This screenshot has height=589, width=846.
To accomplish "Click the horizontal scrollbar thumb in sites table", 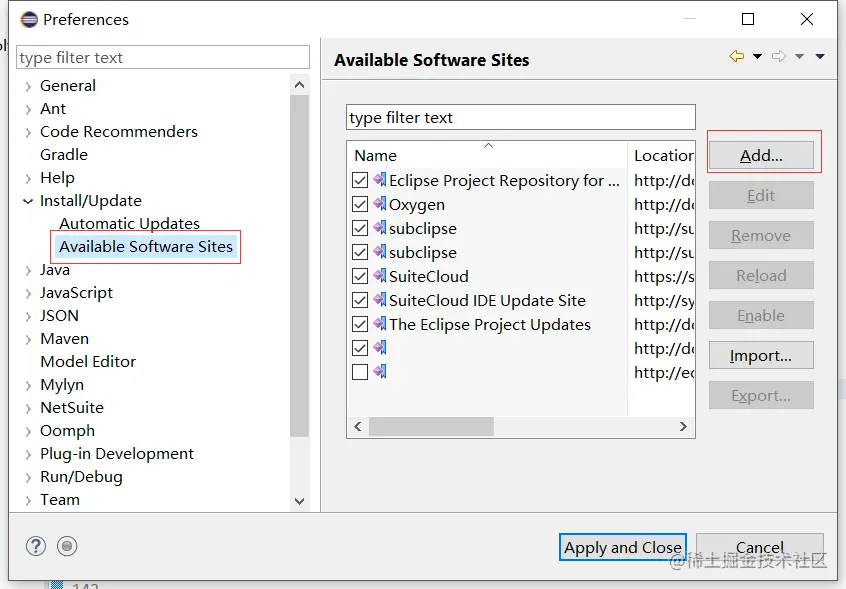I will pos(431,426).
